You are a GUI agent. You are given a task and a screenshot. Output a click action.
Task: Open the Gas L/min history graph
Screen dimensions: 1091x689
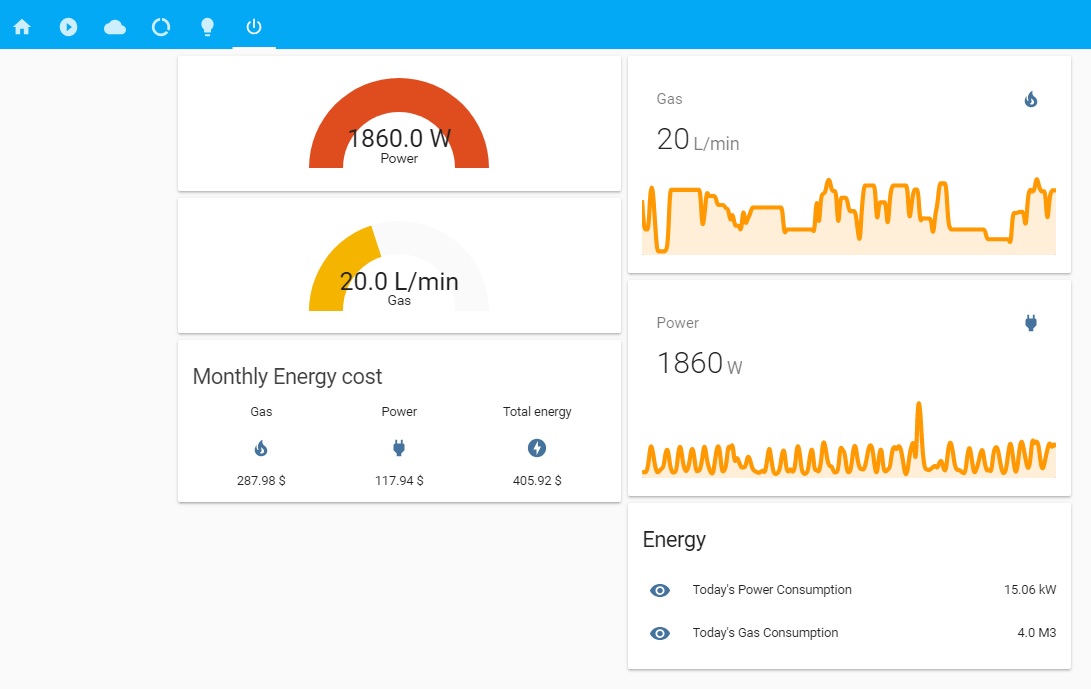(x=848, y=215)
